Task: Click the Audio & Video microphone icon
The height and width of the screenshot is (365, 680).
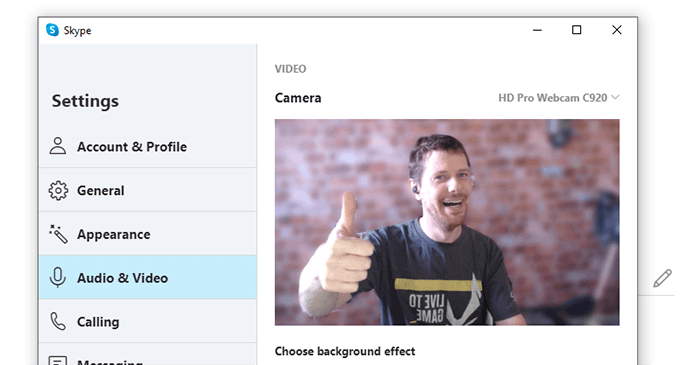Action: (58, 277)
